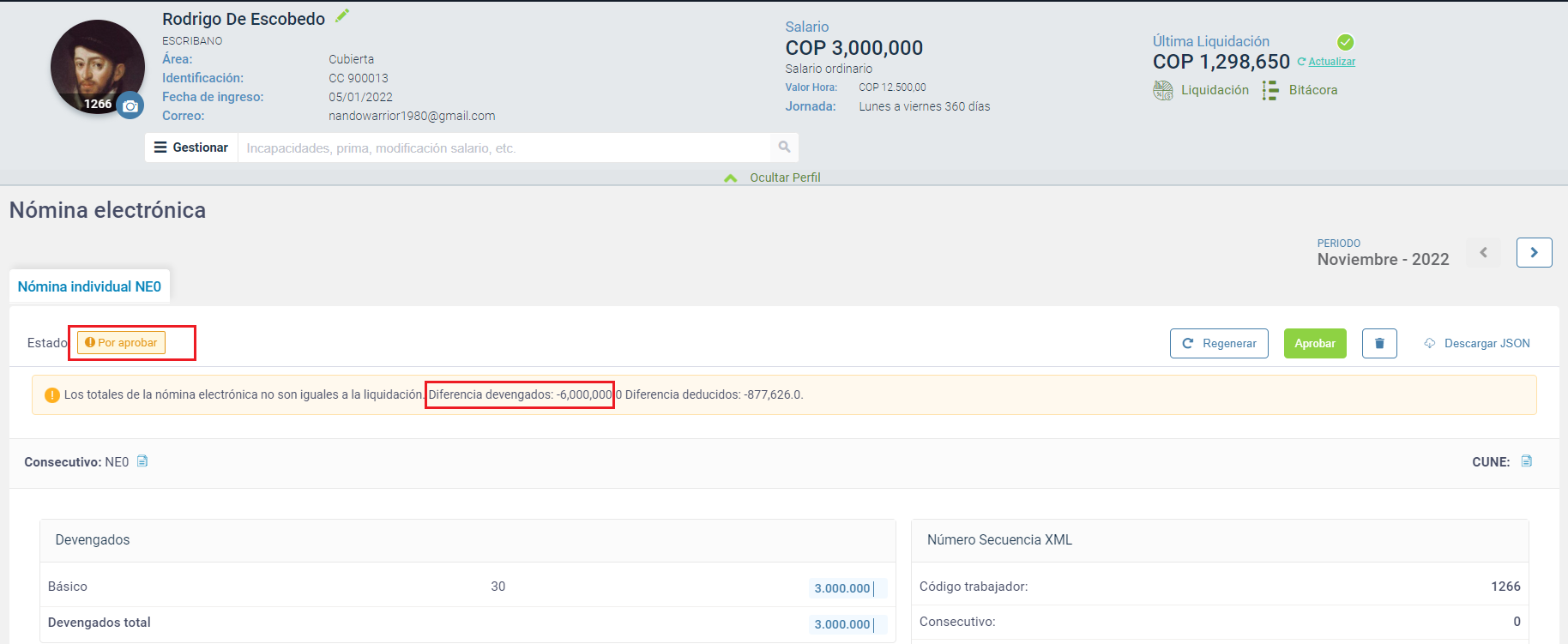
Task: Click the trash delete button
Action: (x=1379, y=343)
